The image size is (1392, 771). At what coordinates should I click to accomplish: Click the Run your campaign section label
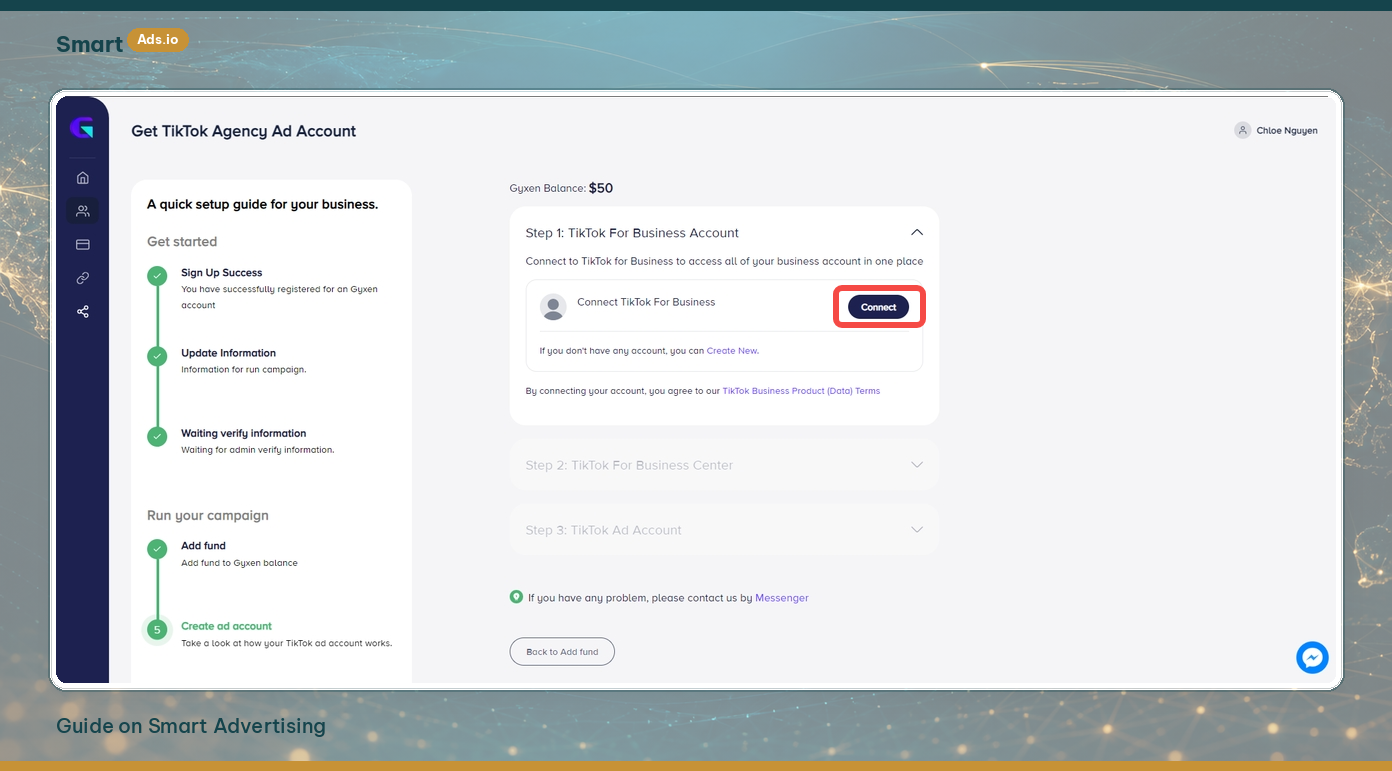(208, 516)
